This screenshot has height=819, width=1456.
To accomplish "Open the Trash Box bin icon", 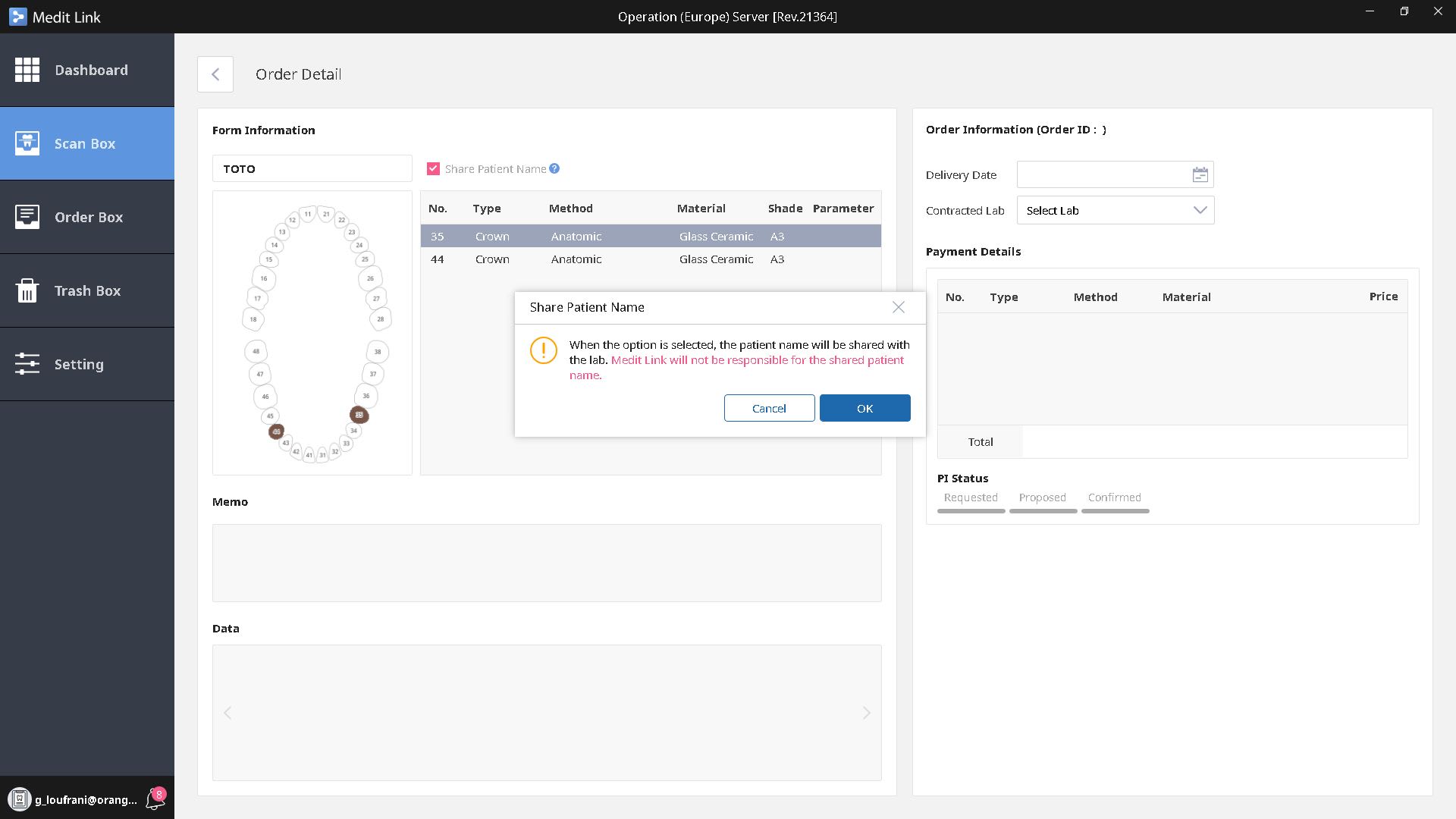I will 27,290.
